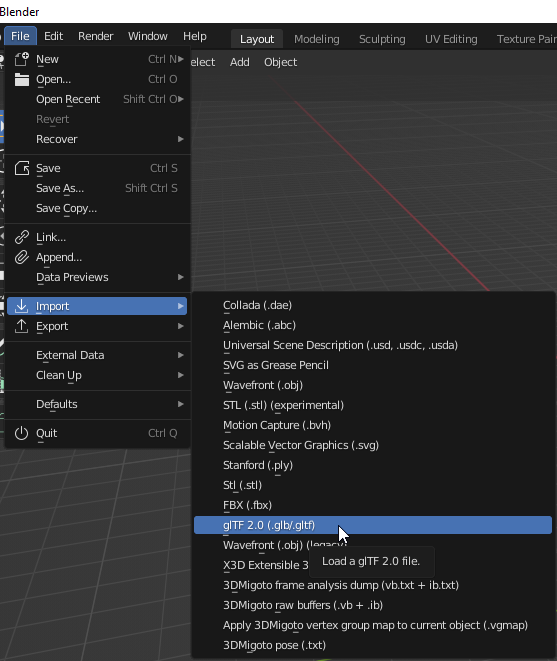This screenshot has height=661, width=557.
Task: Click the Save disk icon
Action: coord(22,168)
